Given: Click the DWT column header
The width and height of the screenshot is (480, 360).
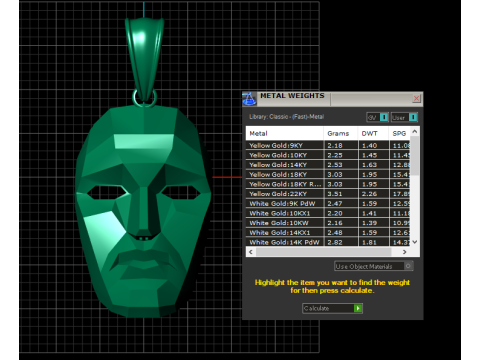Looking at the screenshot, I should coord(373,133).
